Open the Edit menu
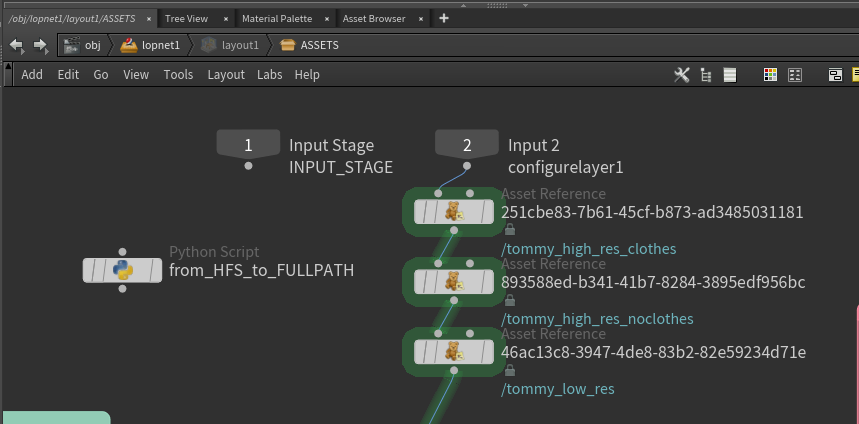The width and height of the screenshot is (859, 424). click(x=68, y=75)
